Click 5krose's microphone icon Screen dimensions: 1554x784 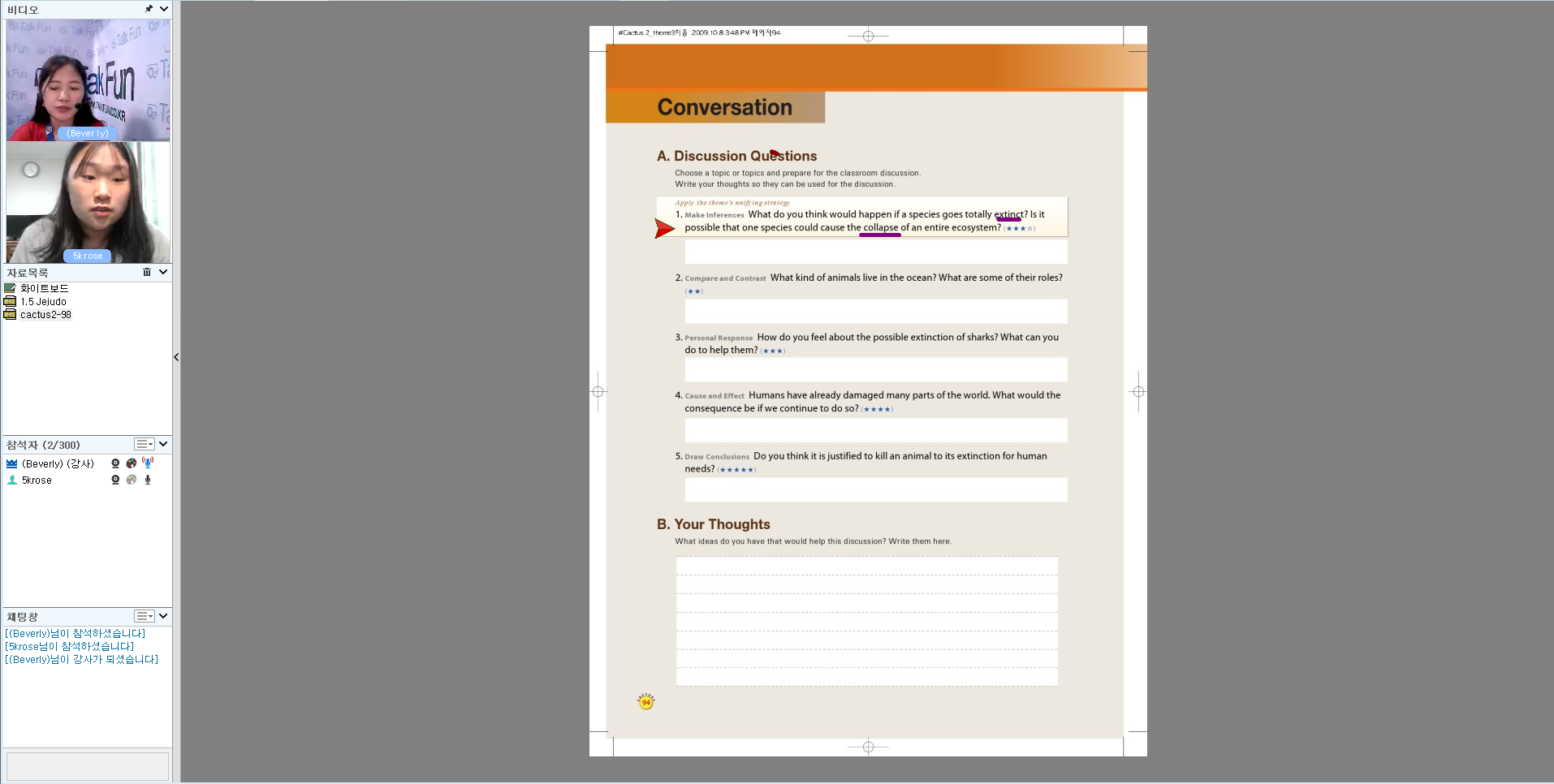(x=148, y=480)
